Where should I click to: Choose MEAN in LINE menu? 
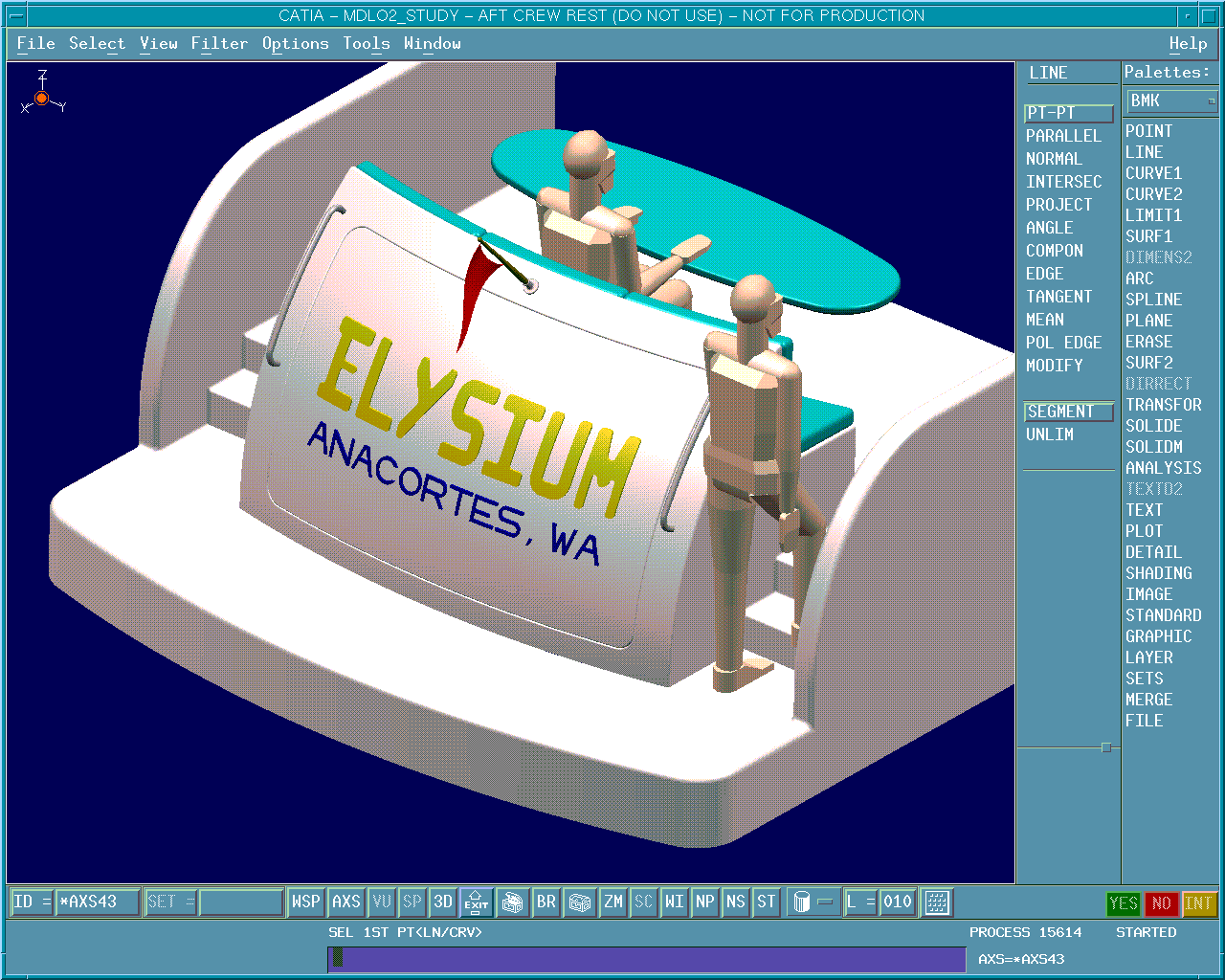tap(1044, 320)
